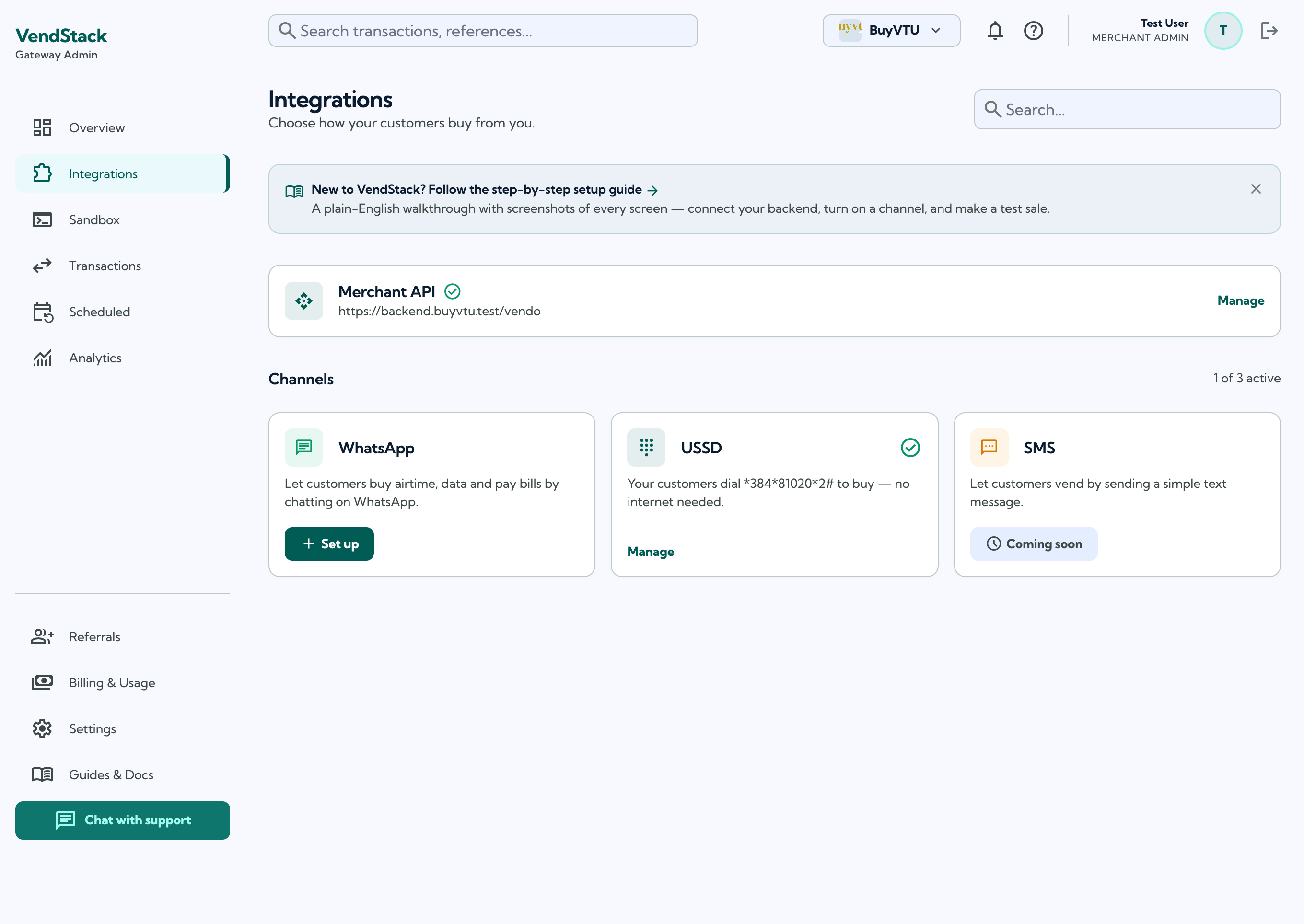Click the SMS channel icon
1304x924 pixels.
tap(989, 447)
